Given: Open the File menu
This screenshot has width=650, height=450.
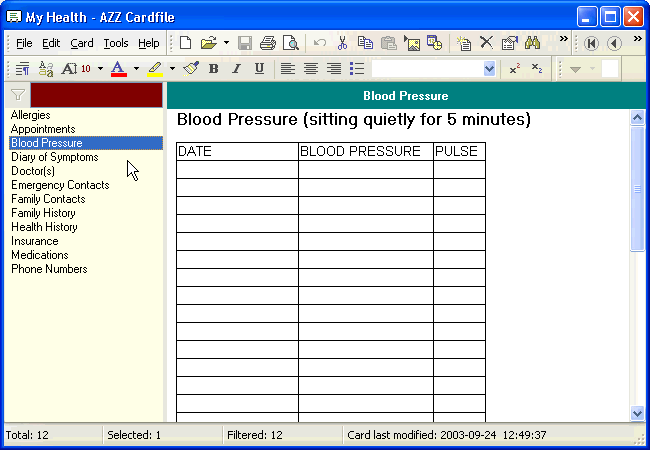Looking at the screenshot, I should coord(24,43).
